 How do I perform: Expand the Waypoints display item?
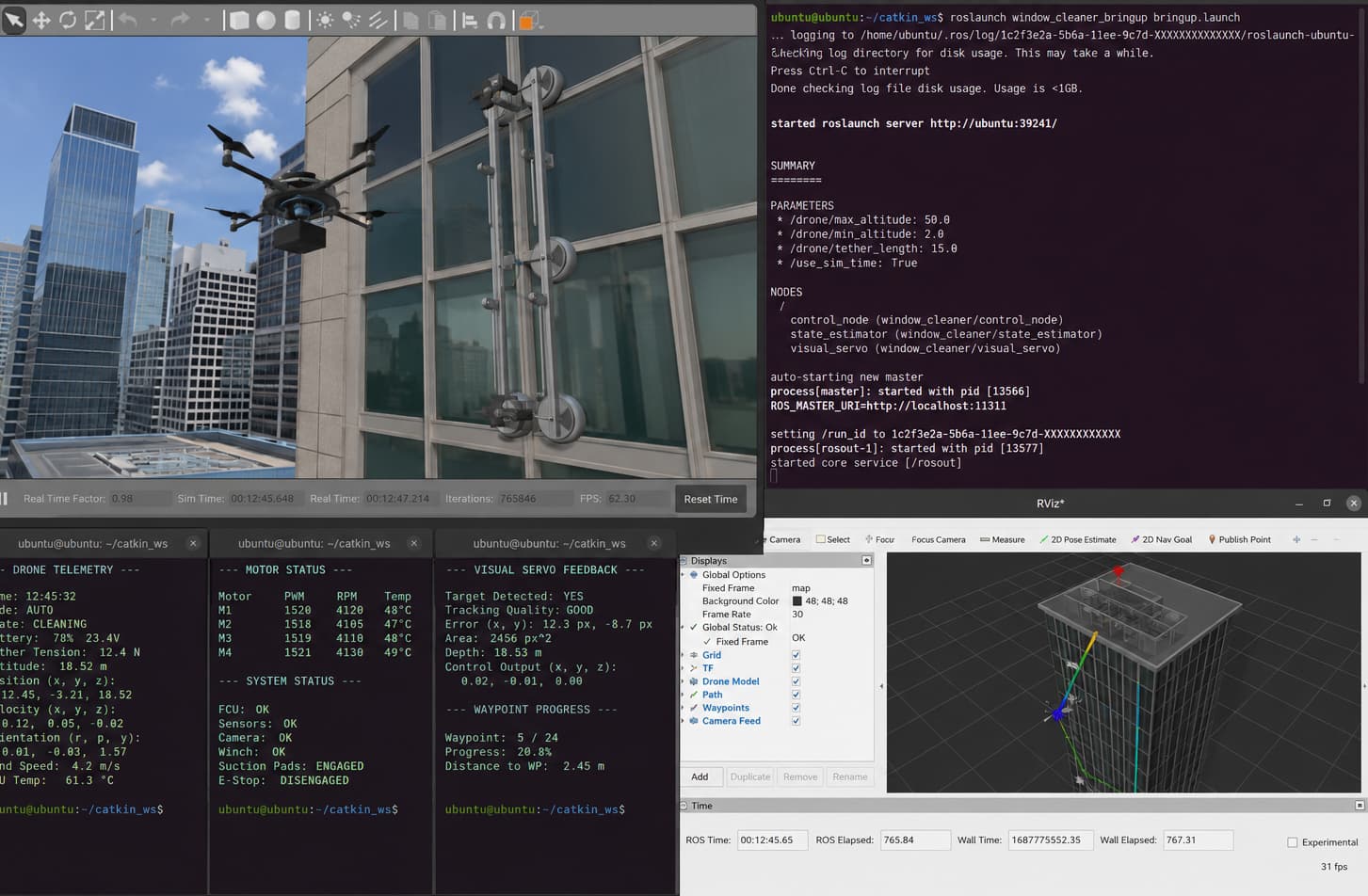[684, 708]
